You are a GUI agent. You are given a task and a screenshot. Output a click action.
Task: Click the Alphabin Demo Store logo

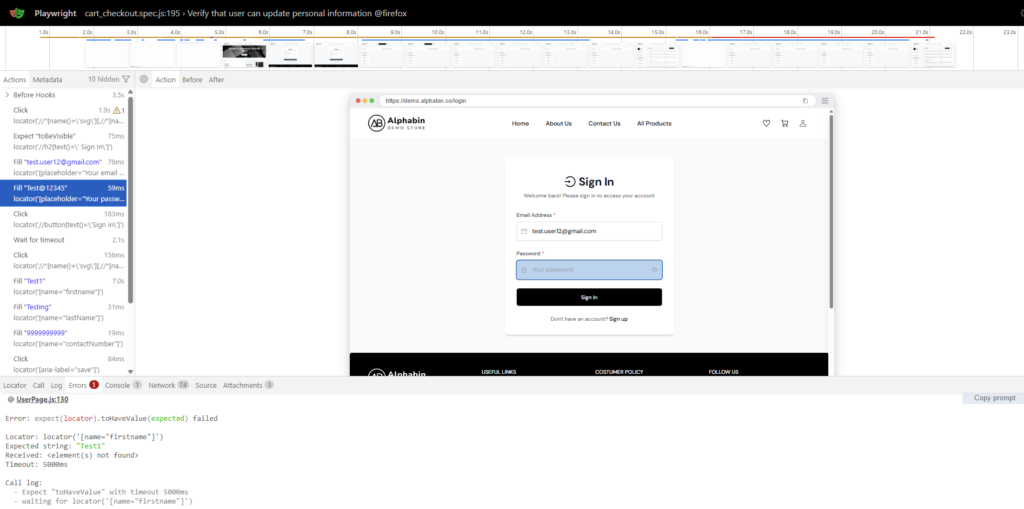click(x=394, y=123)
